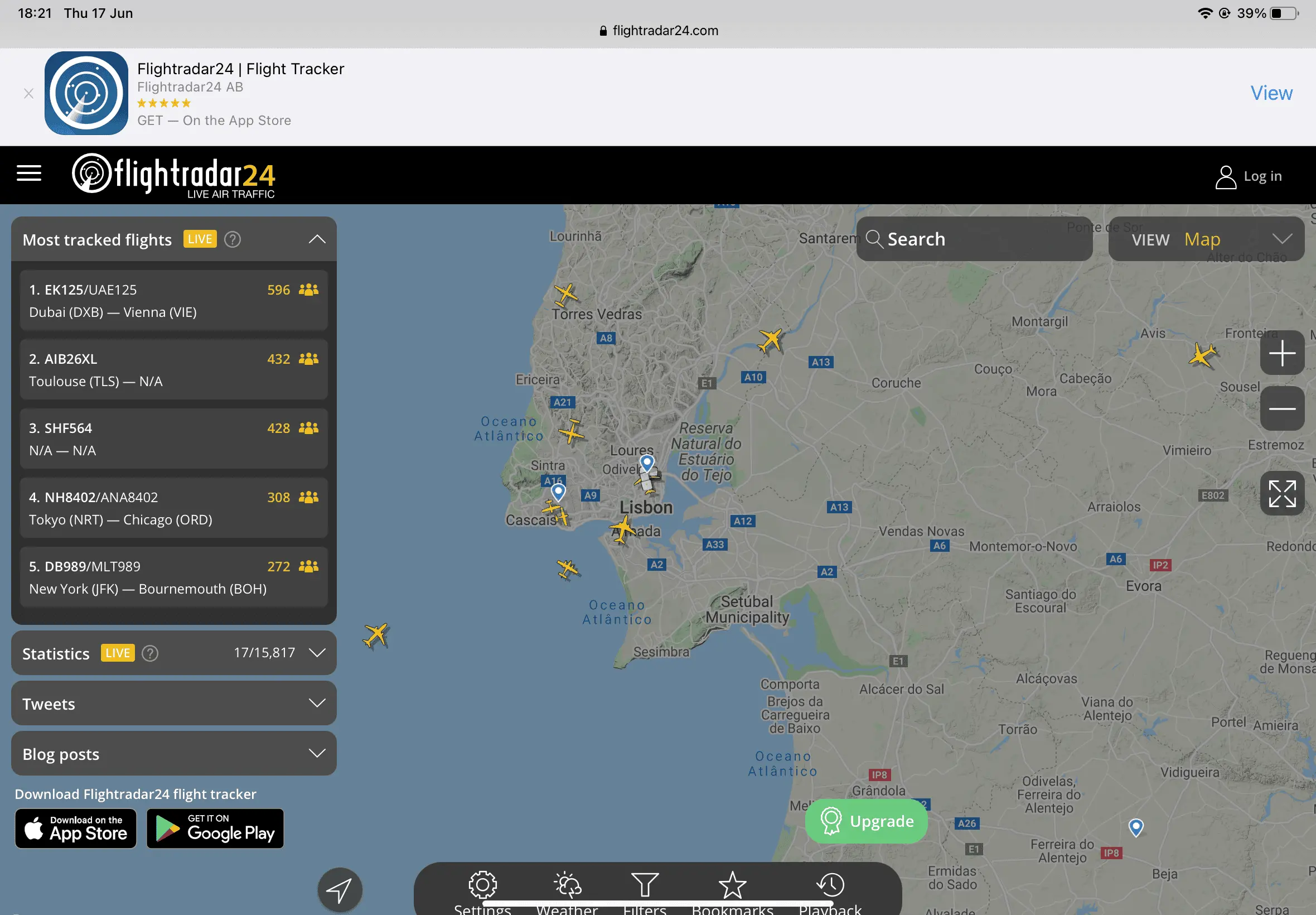Screen dimensions: 1316x915
Task: Center map using location arrow icon
Action: 339,890
